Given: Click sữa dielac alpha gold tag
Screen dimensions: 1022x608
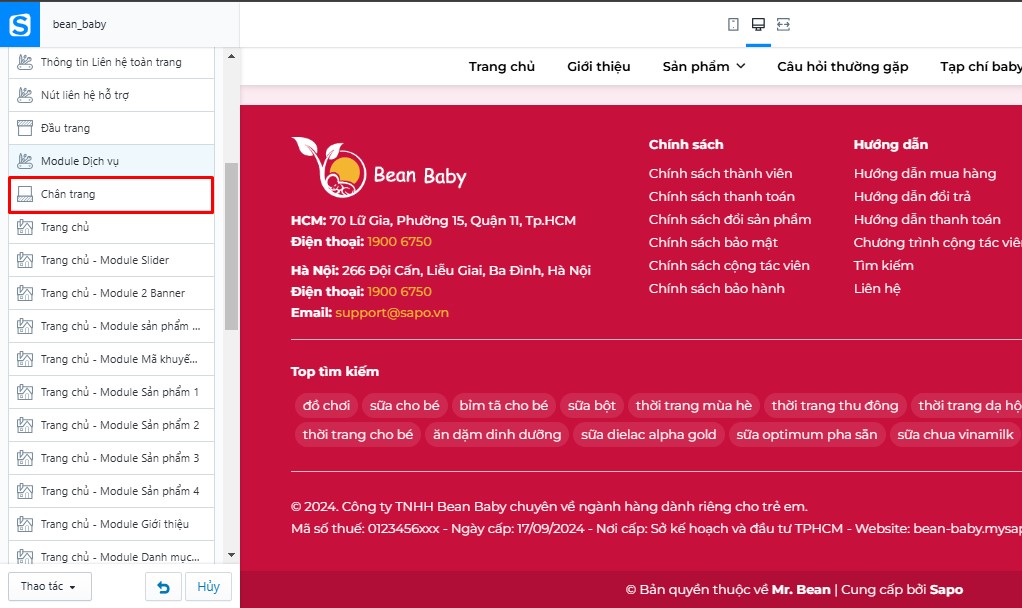Looking at the screenshot, I should tap(649, 435).
